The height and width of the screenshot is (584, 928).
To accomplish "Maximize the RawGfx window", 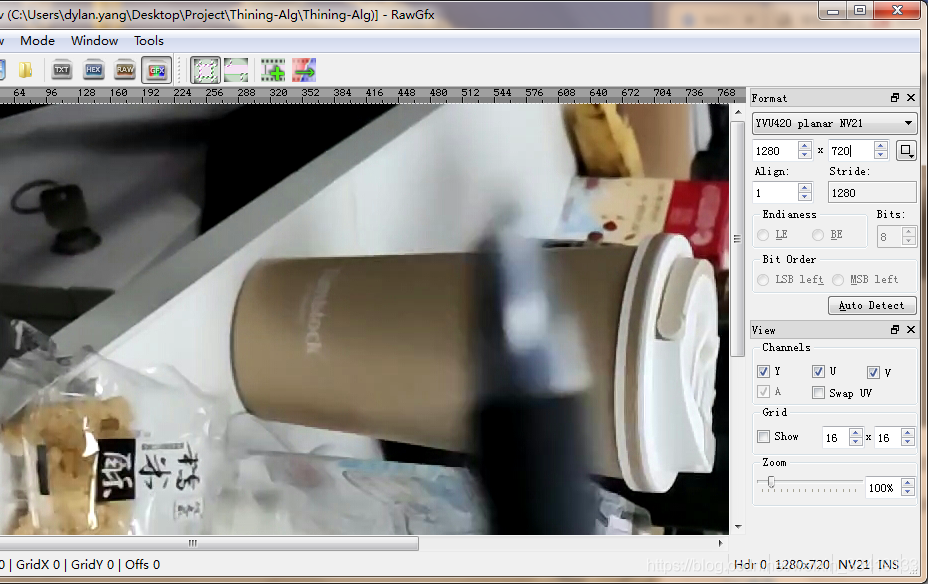I will (x=860, y=11).
